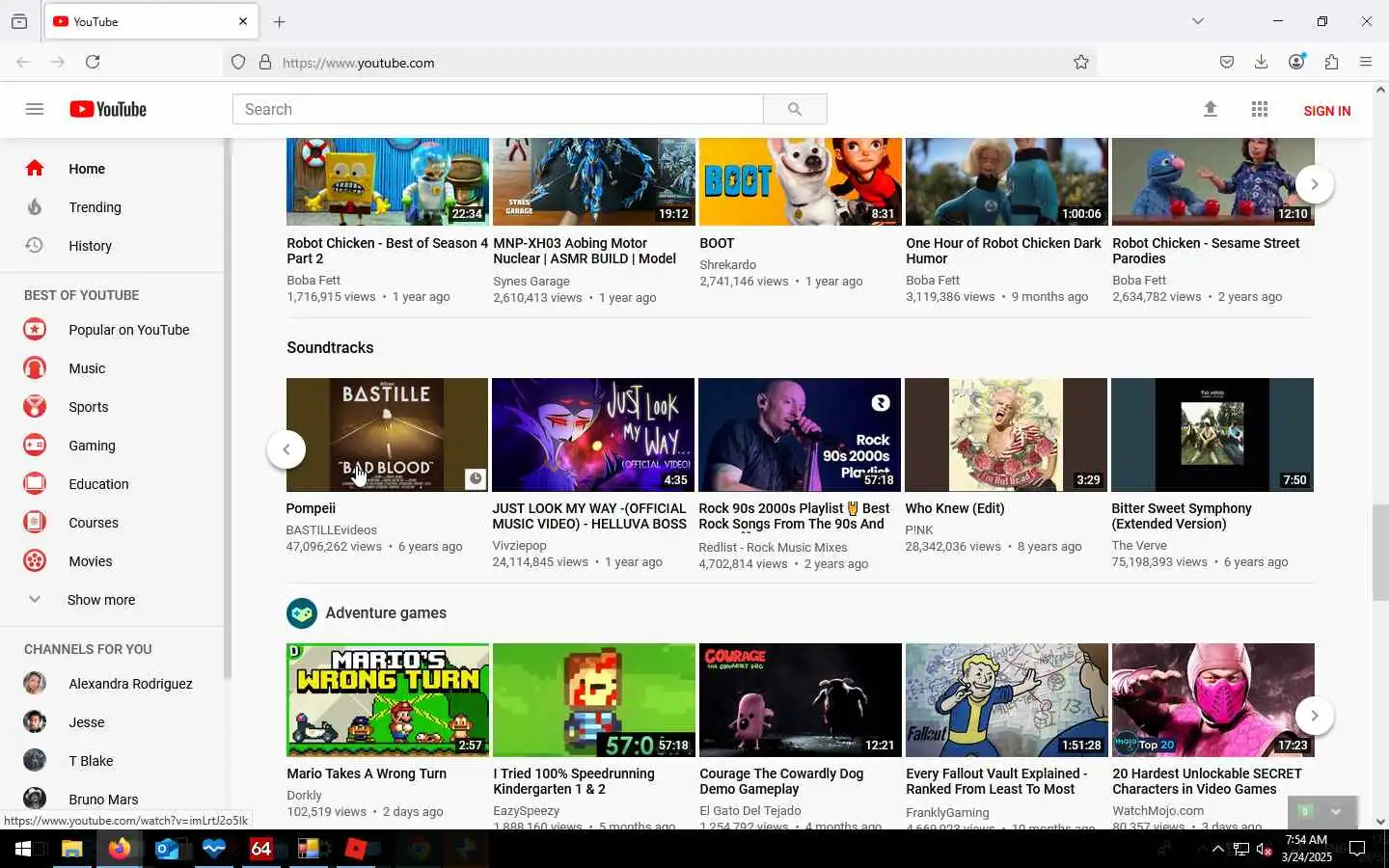Click the YouTube search input field
The width and height of the screenshot is (1389, 868).
click(498, 109)
